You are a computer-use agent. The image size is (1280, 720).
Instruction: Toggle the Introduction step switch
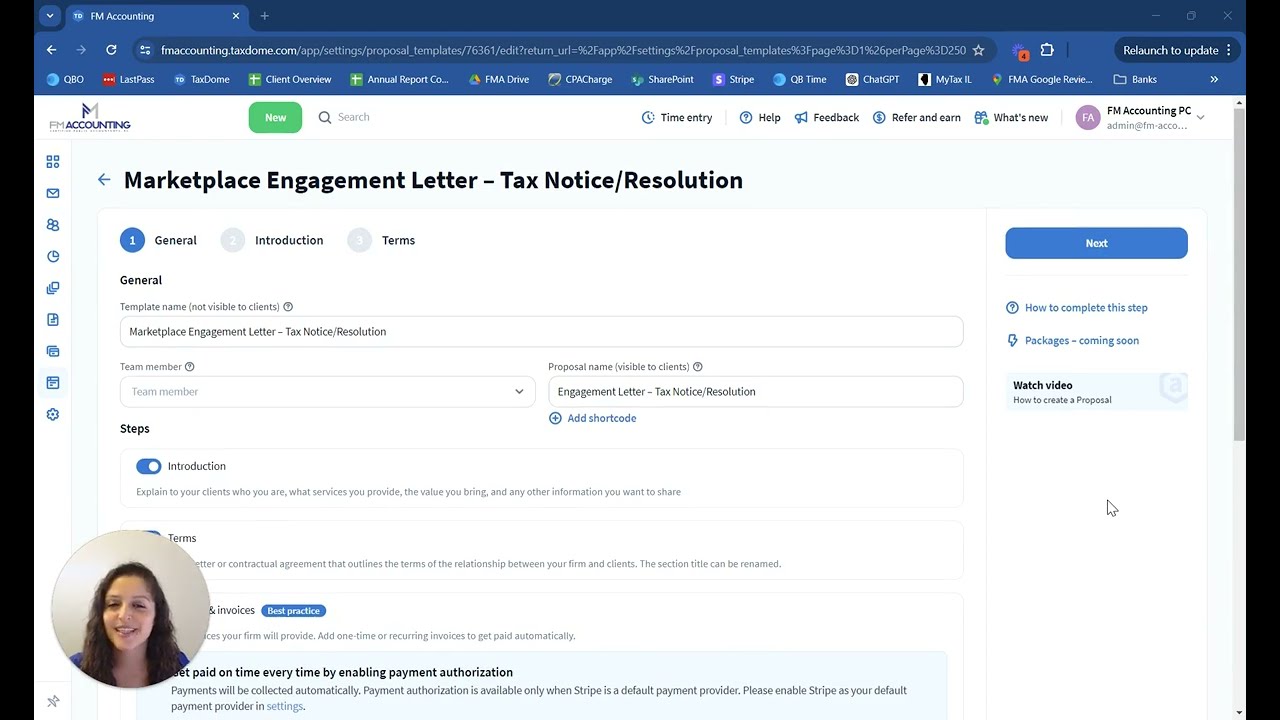coord(149,466)
